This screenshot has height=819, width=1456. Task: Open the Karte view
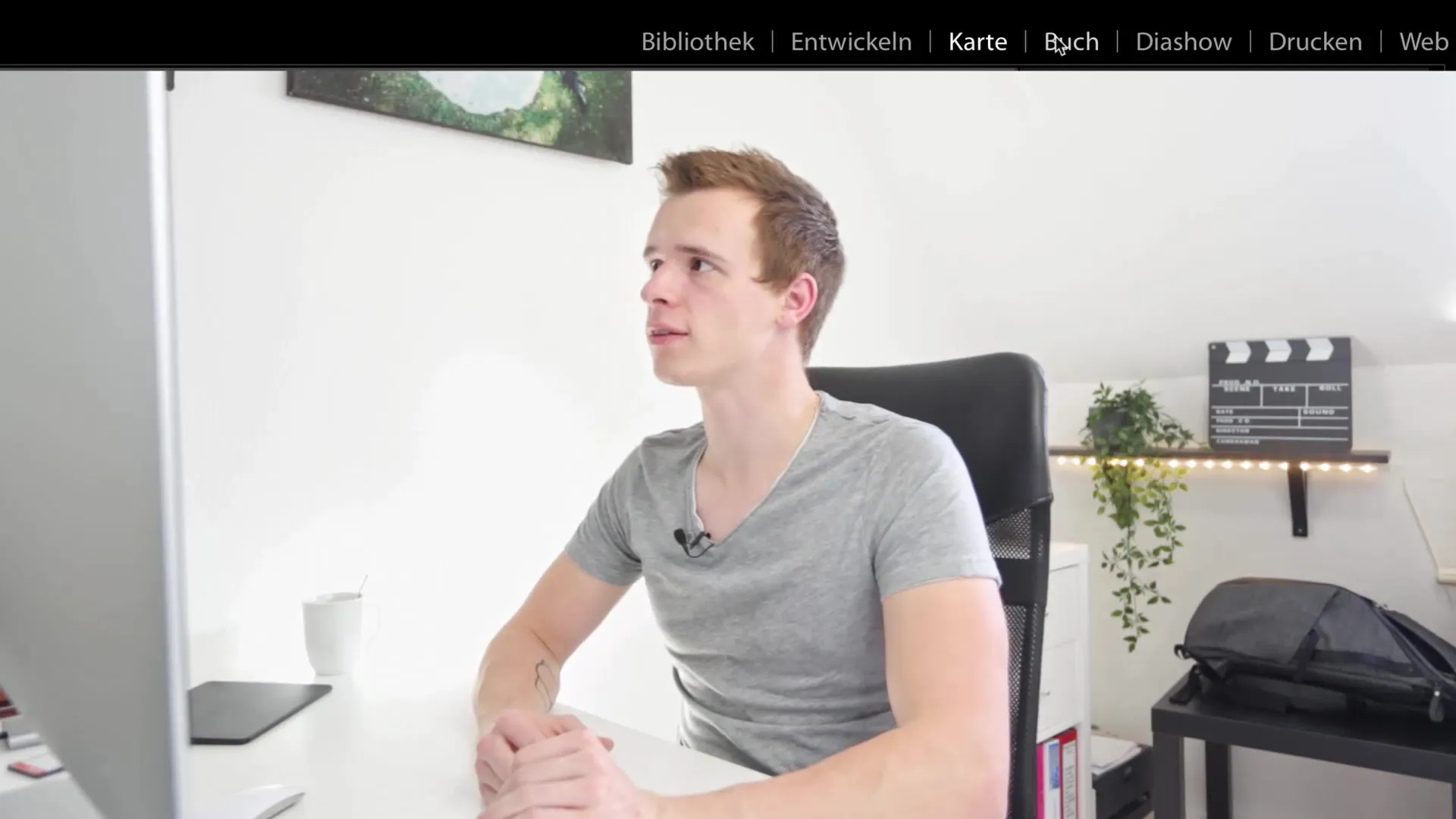[x=978, y=41]
